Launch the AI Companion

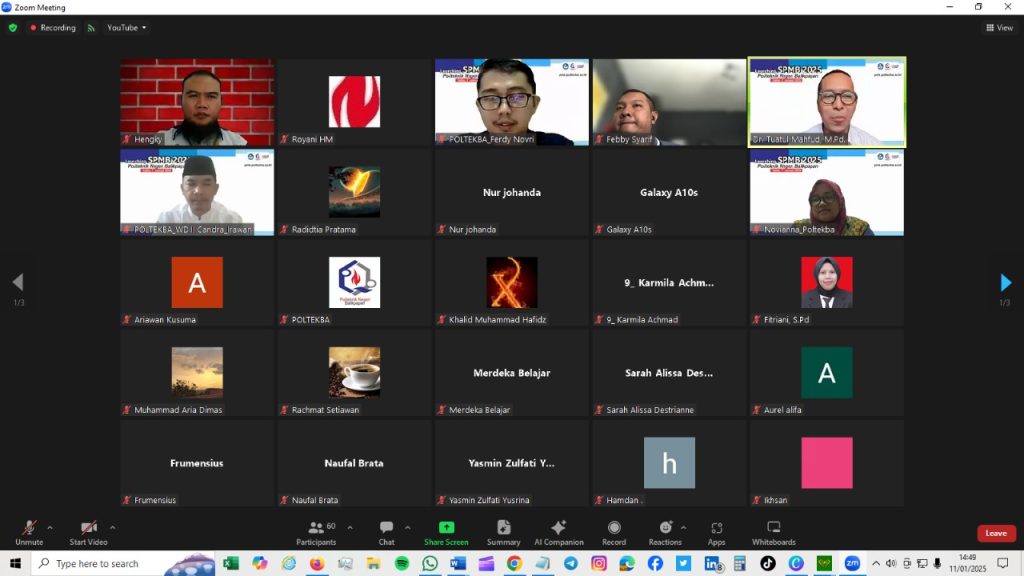(x=558, y=532)
